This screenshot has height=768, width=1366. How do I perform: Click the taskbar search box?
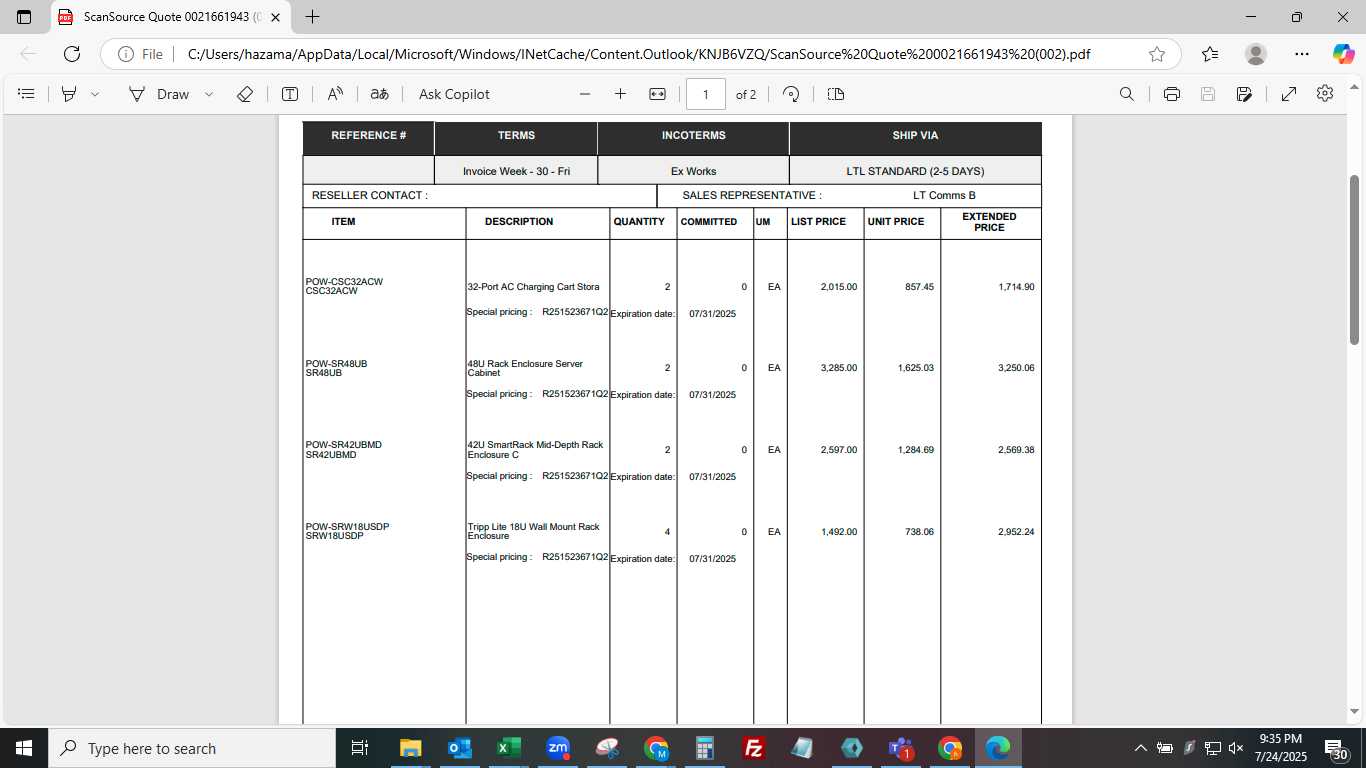(x=191, y=748)
